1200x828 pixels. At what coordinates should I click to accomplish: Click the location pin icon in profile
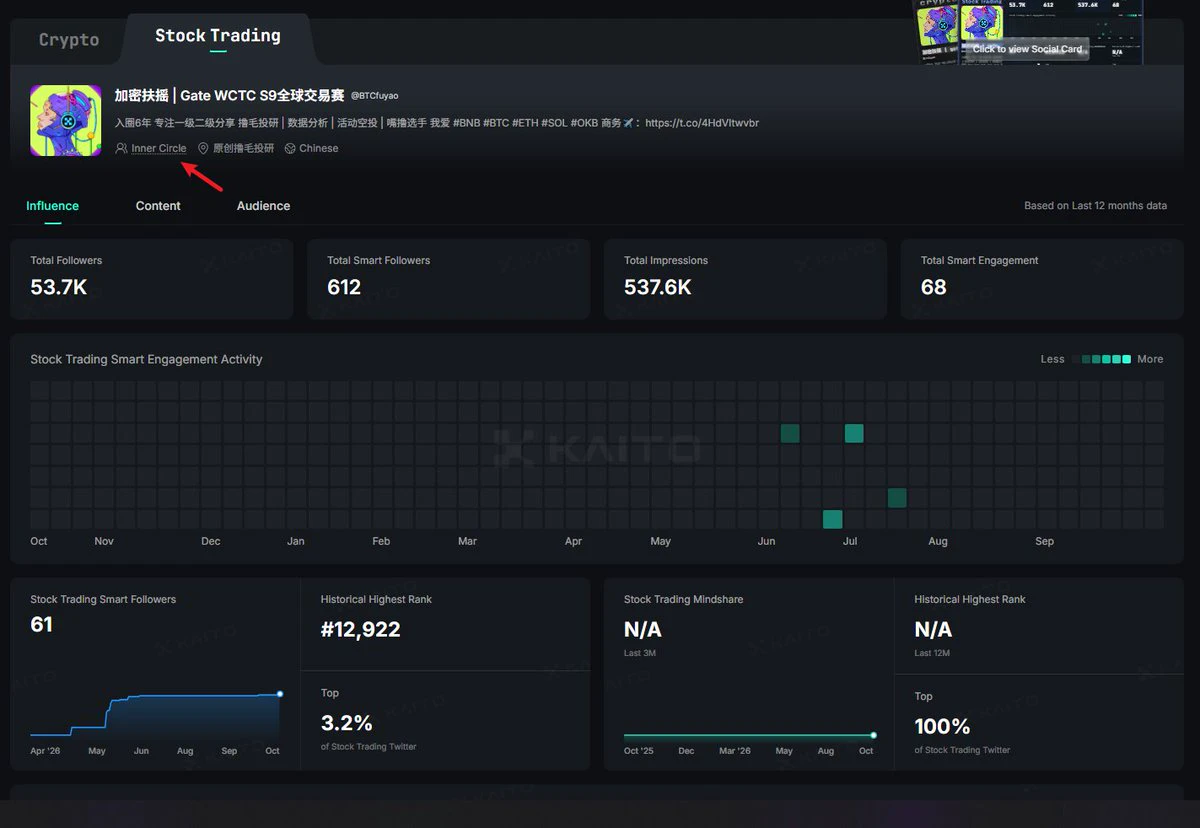click(203, 148)
